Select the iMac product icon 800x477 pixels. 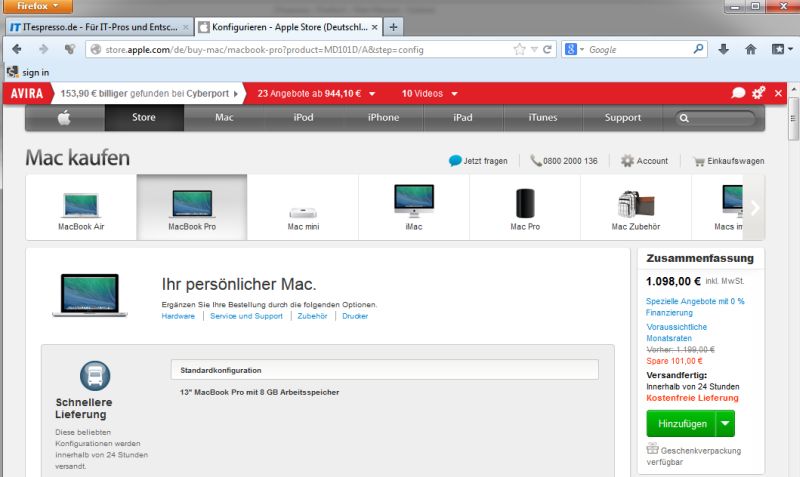[414, 201]
